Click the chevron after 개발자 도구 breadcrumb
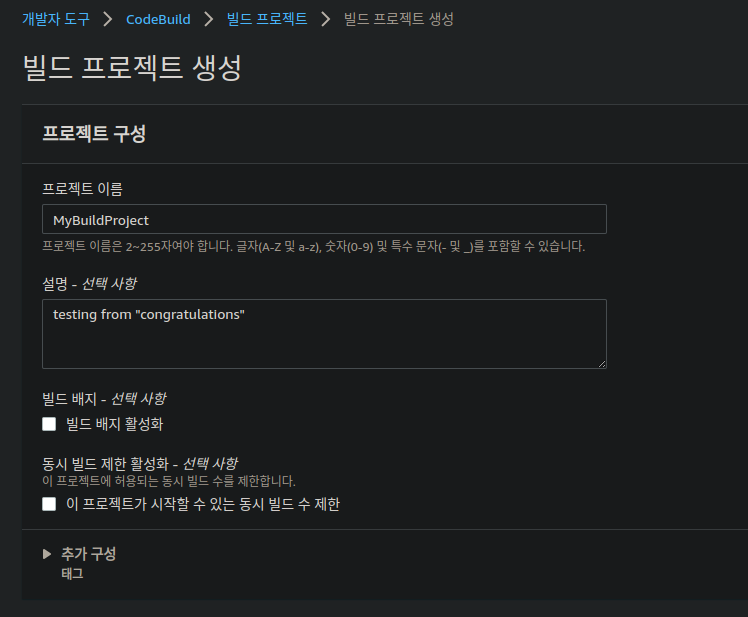This screenshot has width=748, height=617. coord(108,19)
